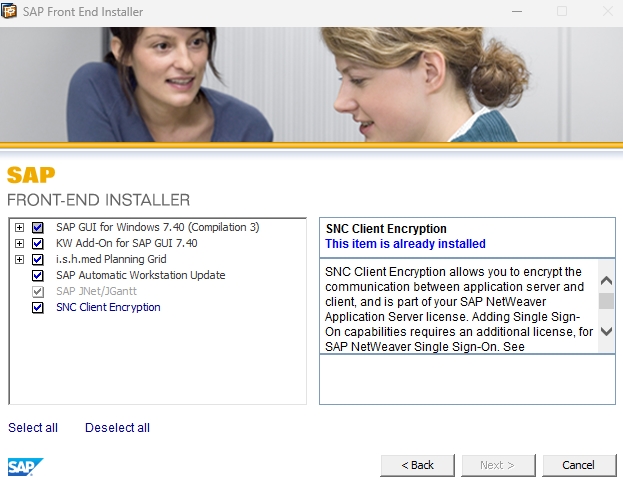Toggle the i.s.h.med Planning Grid checkbox
Viewport: 623px width, 483px height.
click(38, 259)
